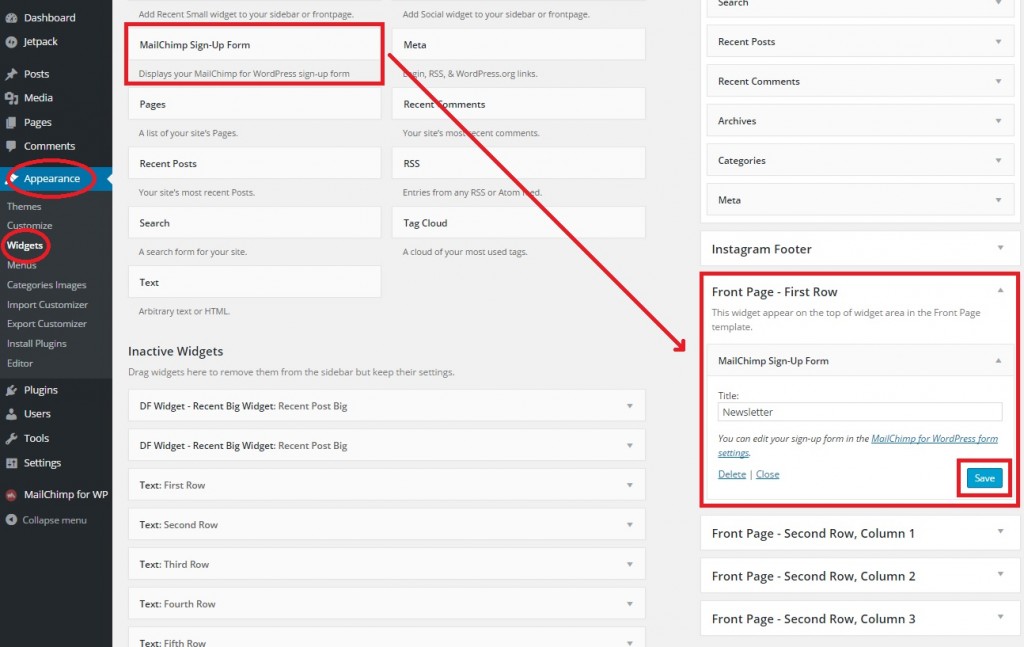Click the Users icon

click(x=14, y=414)
